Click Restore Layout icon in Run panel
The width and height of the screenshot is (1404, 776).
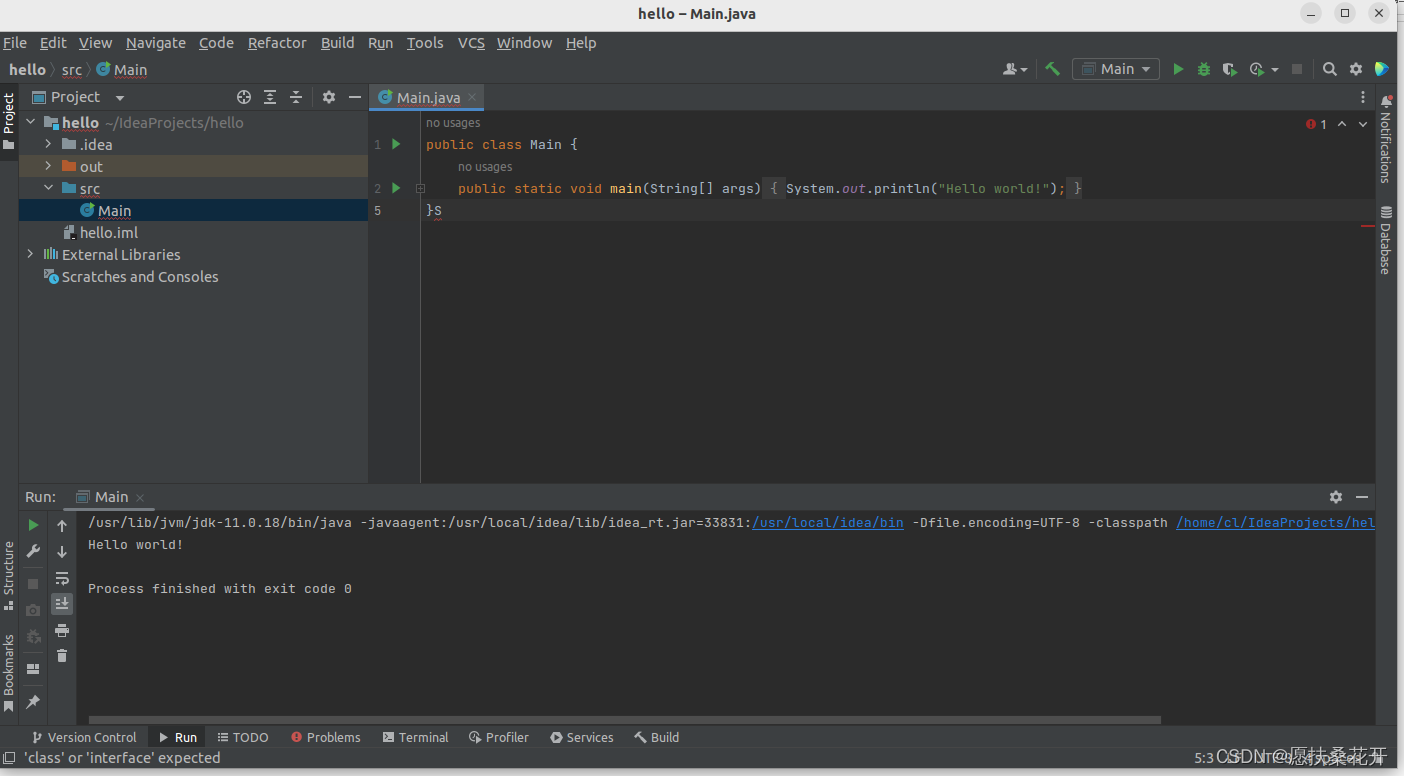pyautogui.click(x=33, y=668)
